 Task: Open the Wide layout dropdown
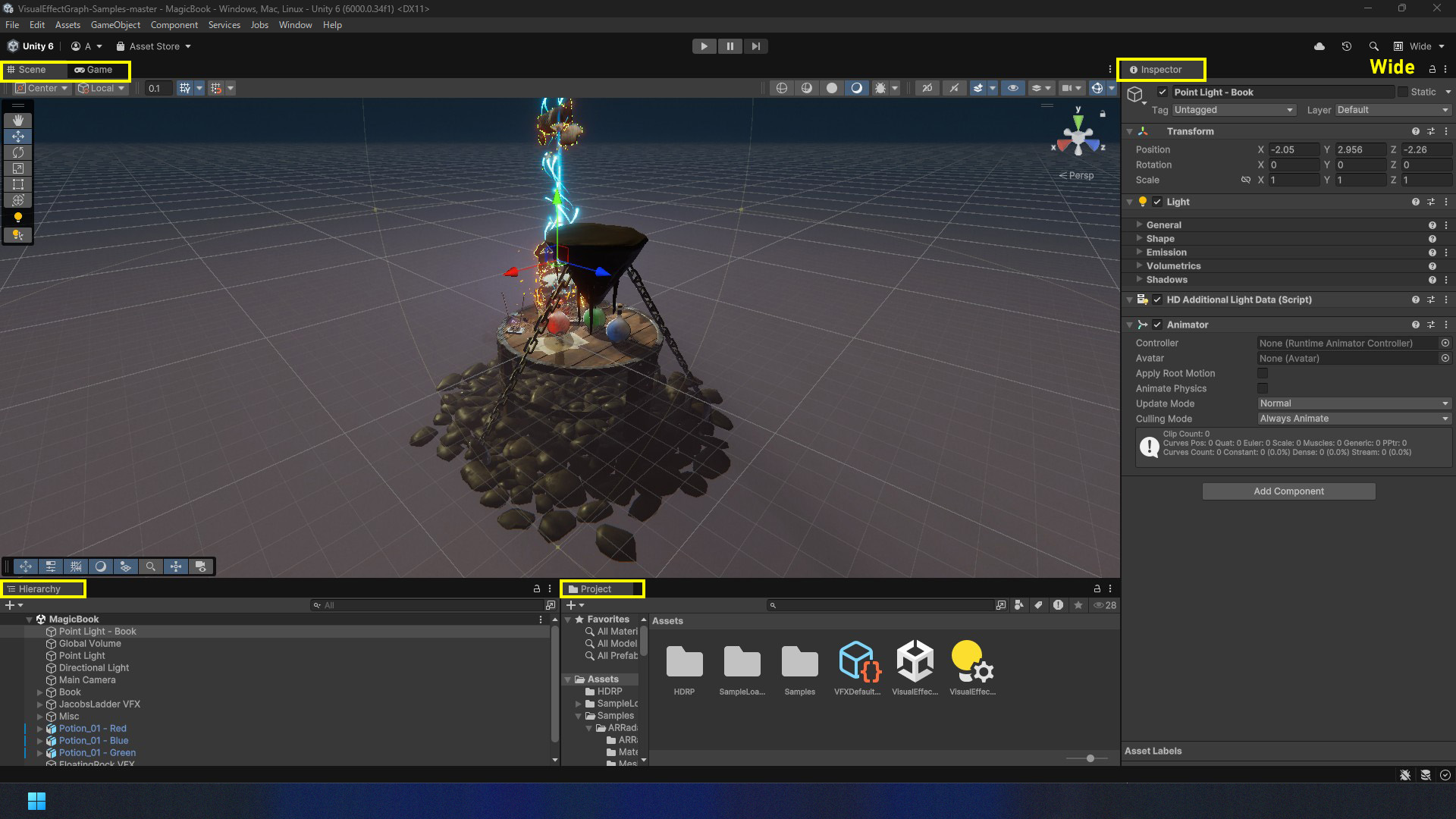coord(1420,46)
